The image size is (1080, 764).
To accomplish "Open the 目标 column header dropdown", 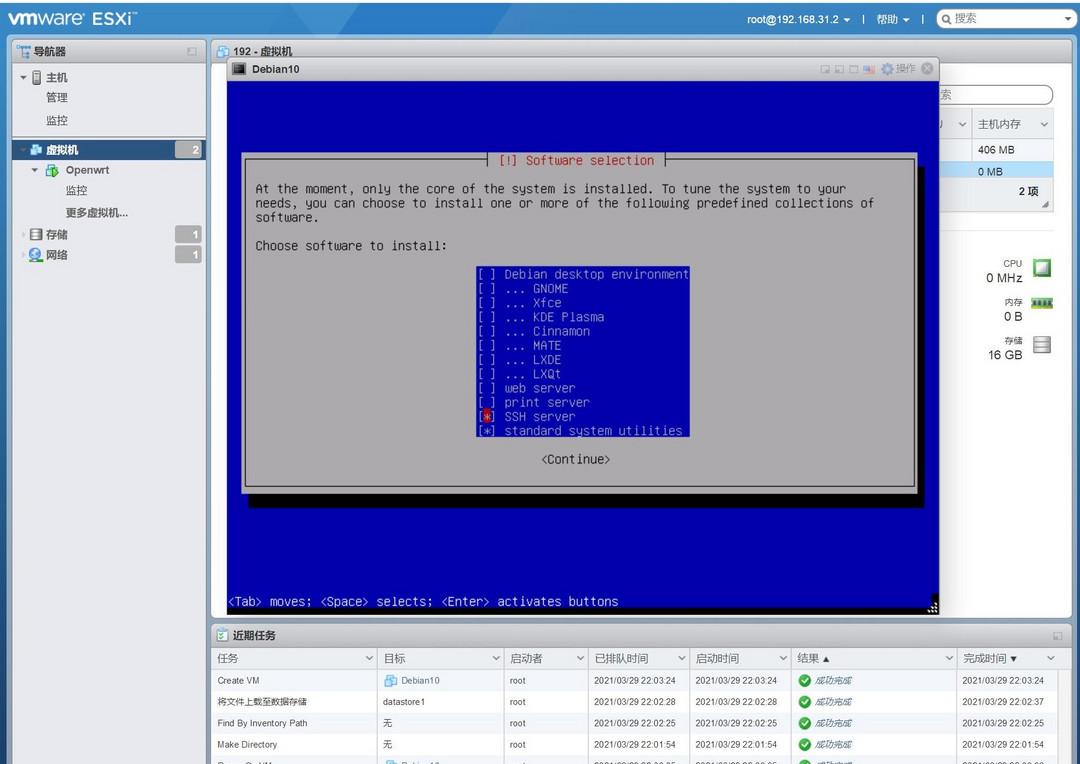I will click(x=496, y=659).
